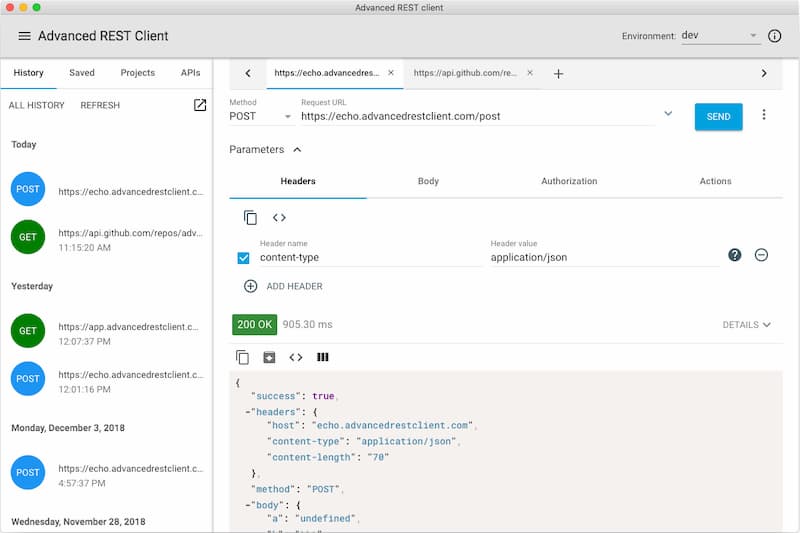The image size is (800, 533).
Task: Remove the content-type header
Action: (x=761, y=255)
